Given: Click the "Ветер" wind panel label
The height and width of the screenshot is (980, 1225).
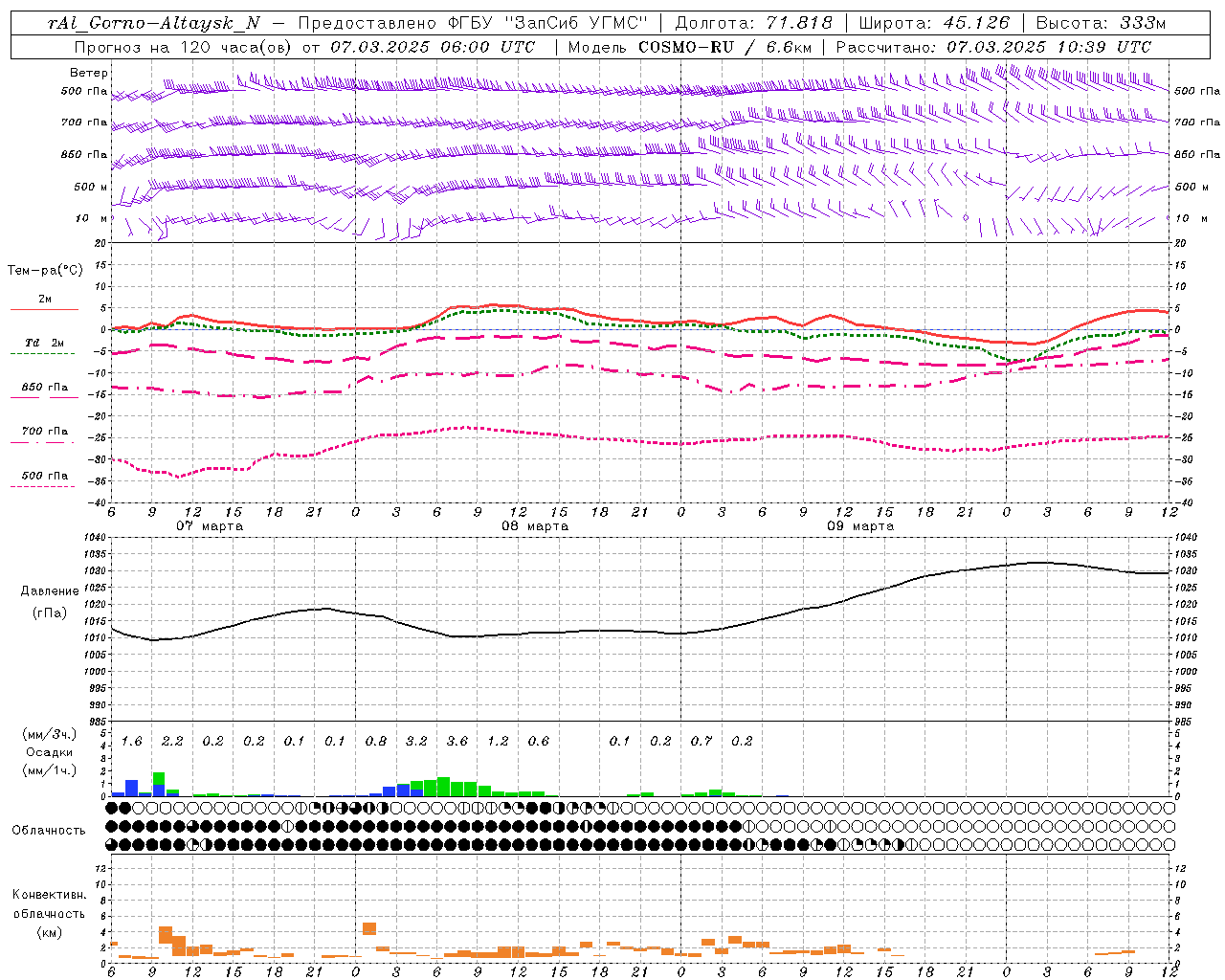Looking at the screenshot, I should coord(89,73).
